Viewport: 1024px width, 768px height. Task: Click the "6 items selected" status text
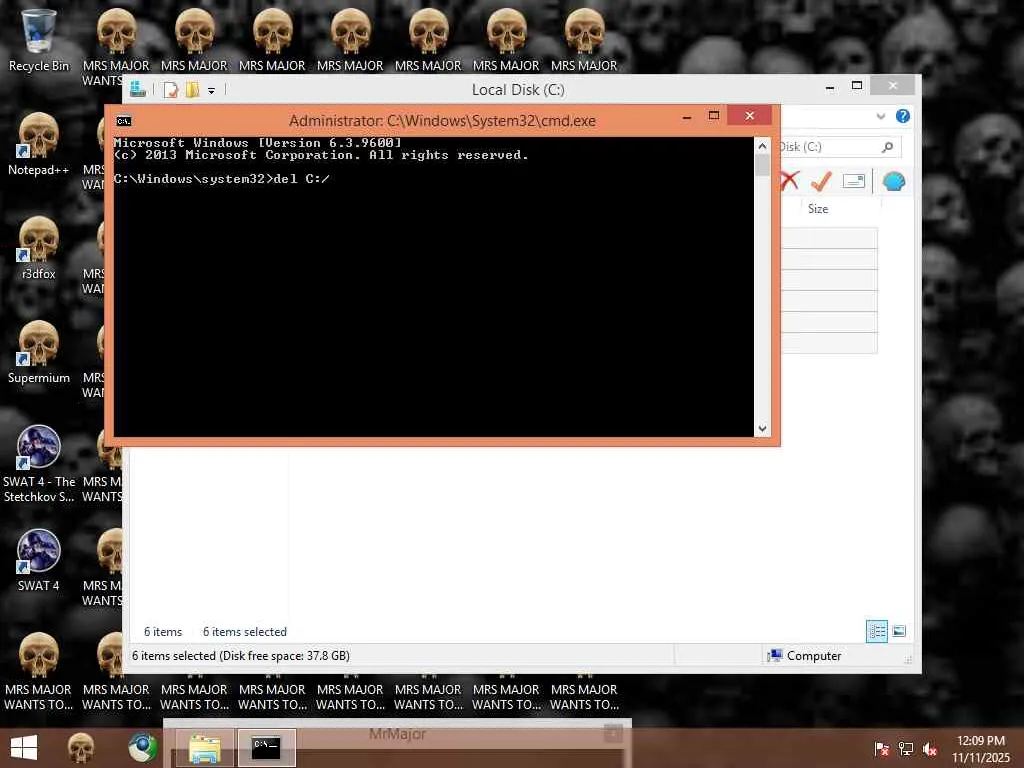244,632
